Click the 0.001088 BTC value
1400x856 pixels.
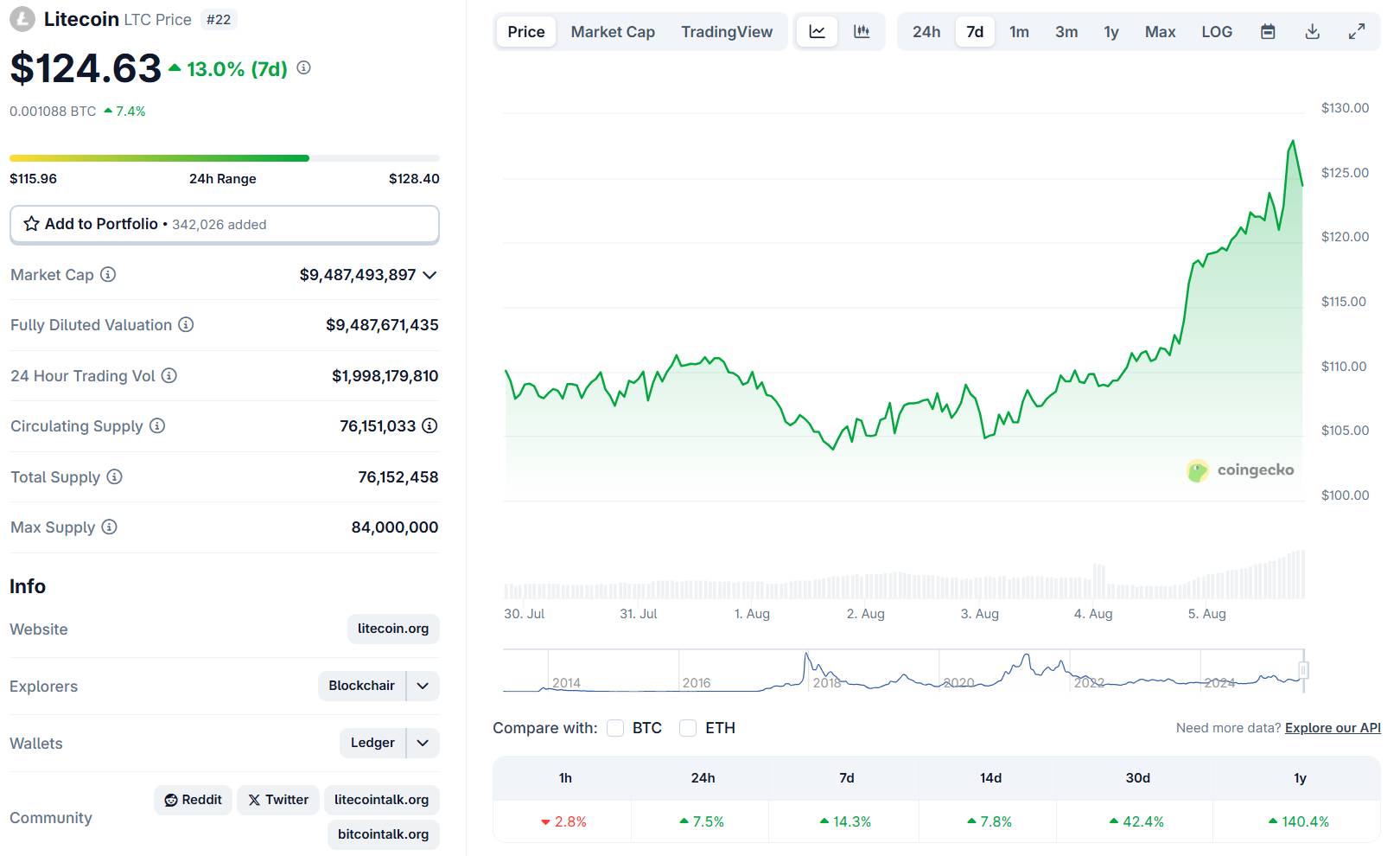(53, 112)
